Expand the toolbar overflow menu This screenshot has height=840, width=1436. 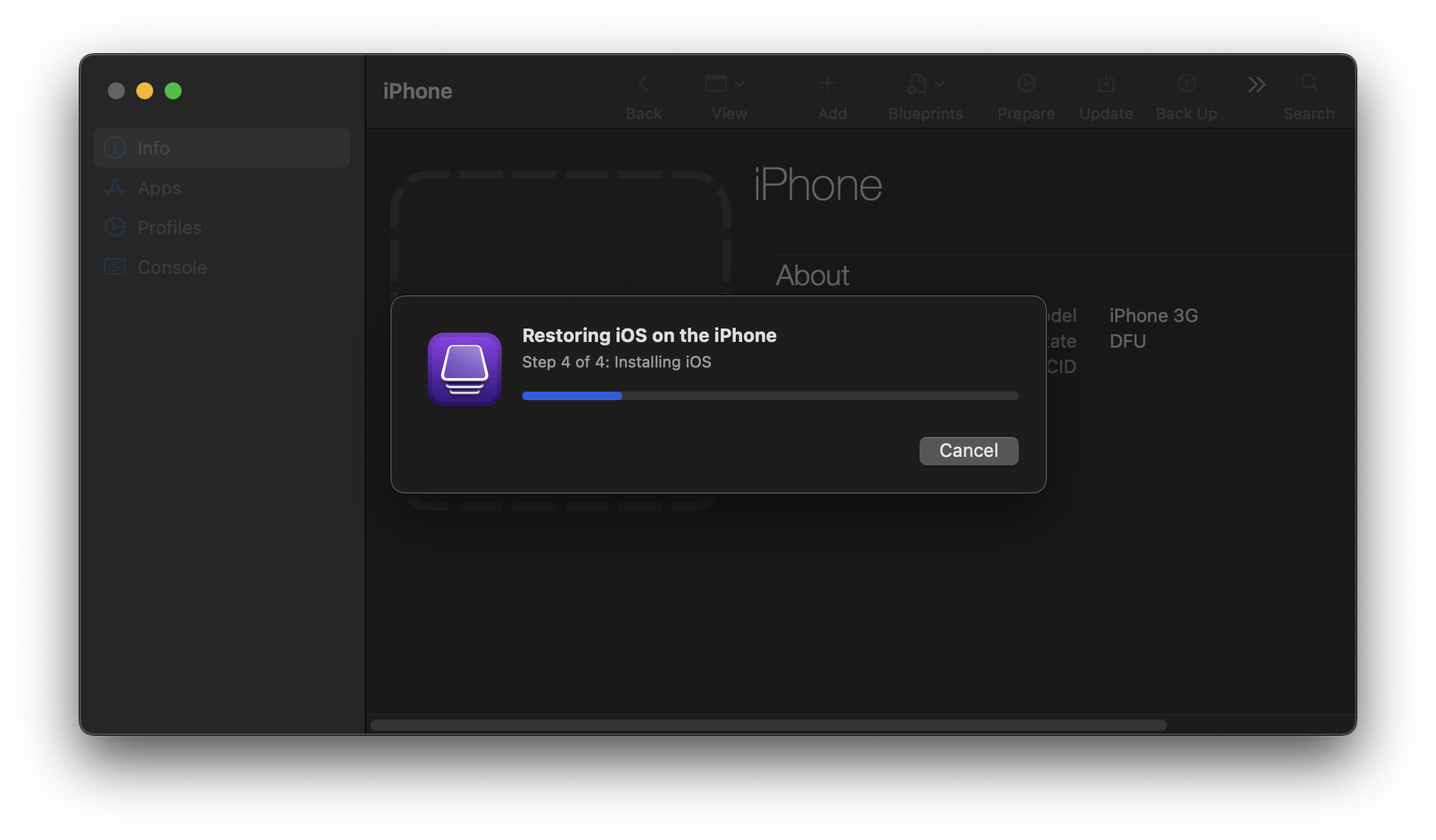click(x=1256, y=83)
